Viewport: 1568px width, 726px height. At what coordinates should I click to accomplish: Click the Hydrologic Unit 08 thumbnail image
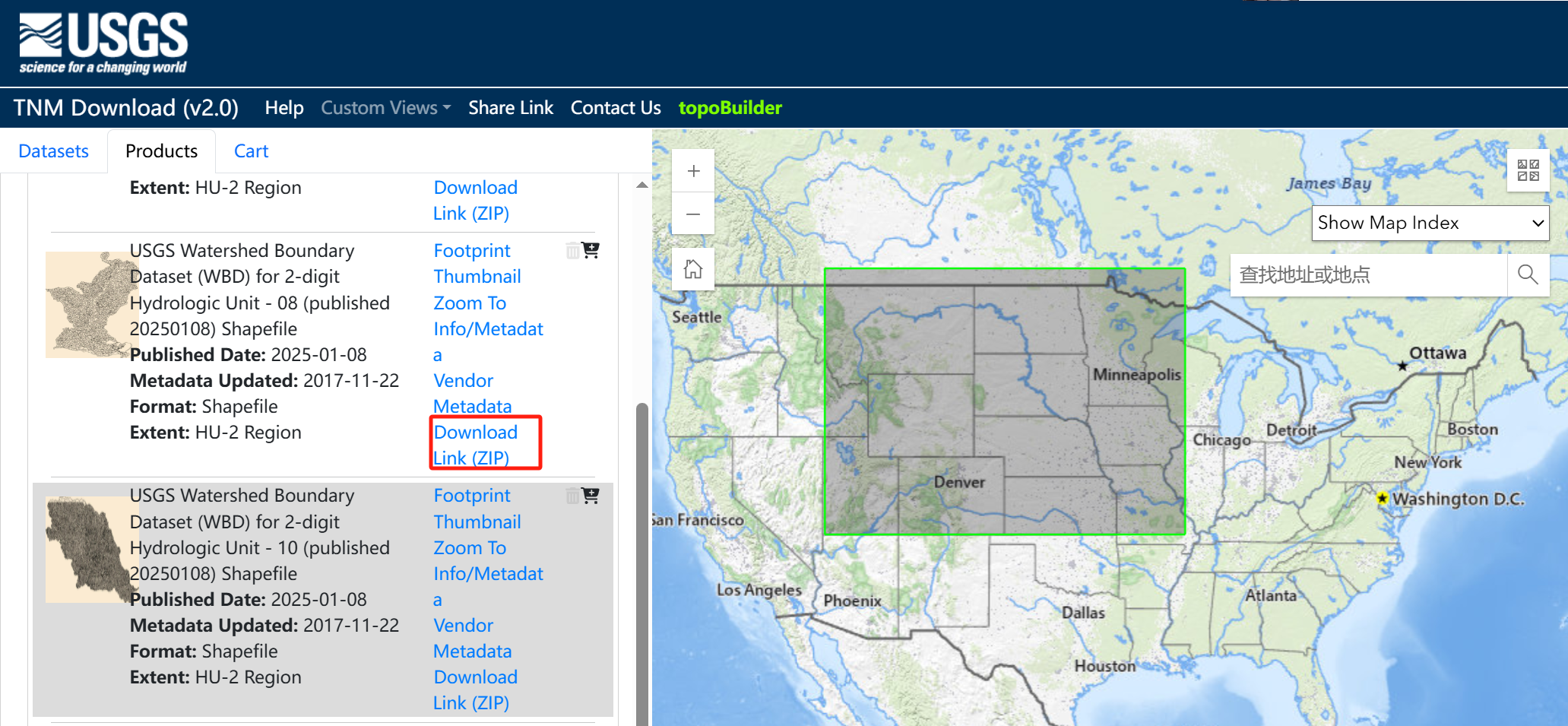[x=90, y=304]
